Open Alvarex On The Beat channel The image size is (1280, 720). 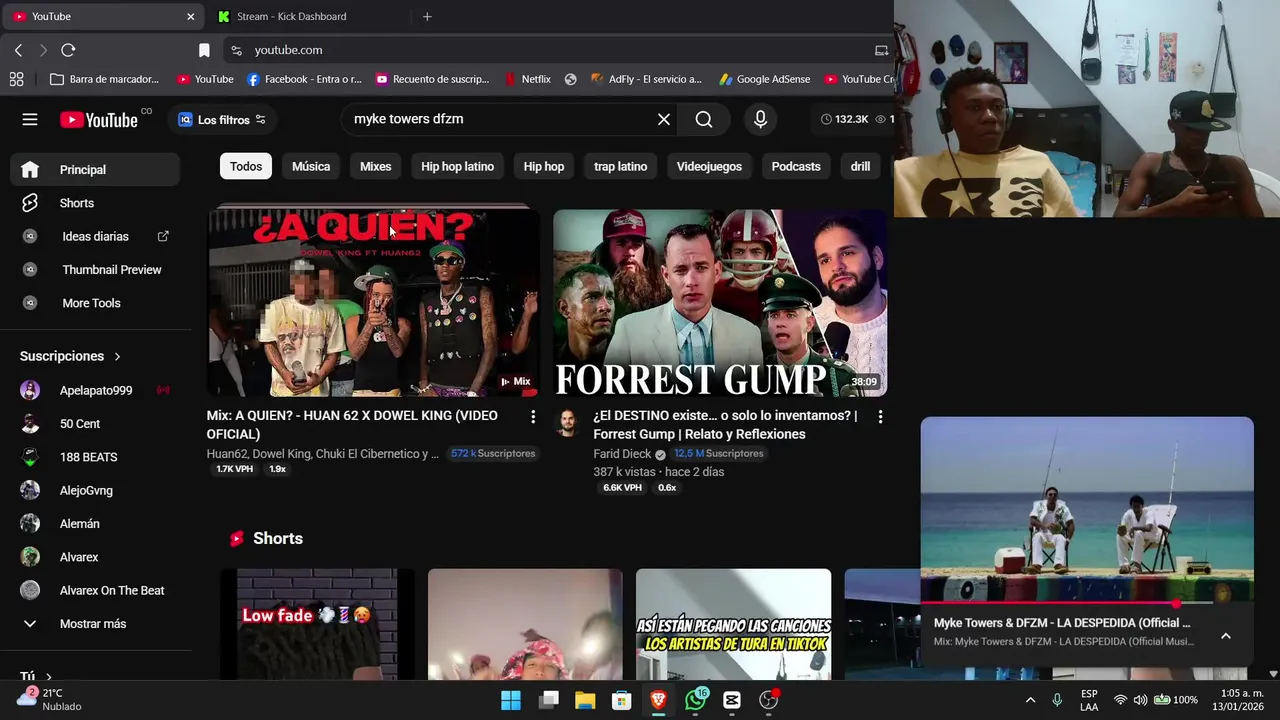tap(95, 590)
